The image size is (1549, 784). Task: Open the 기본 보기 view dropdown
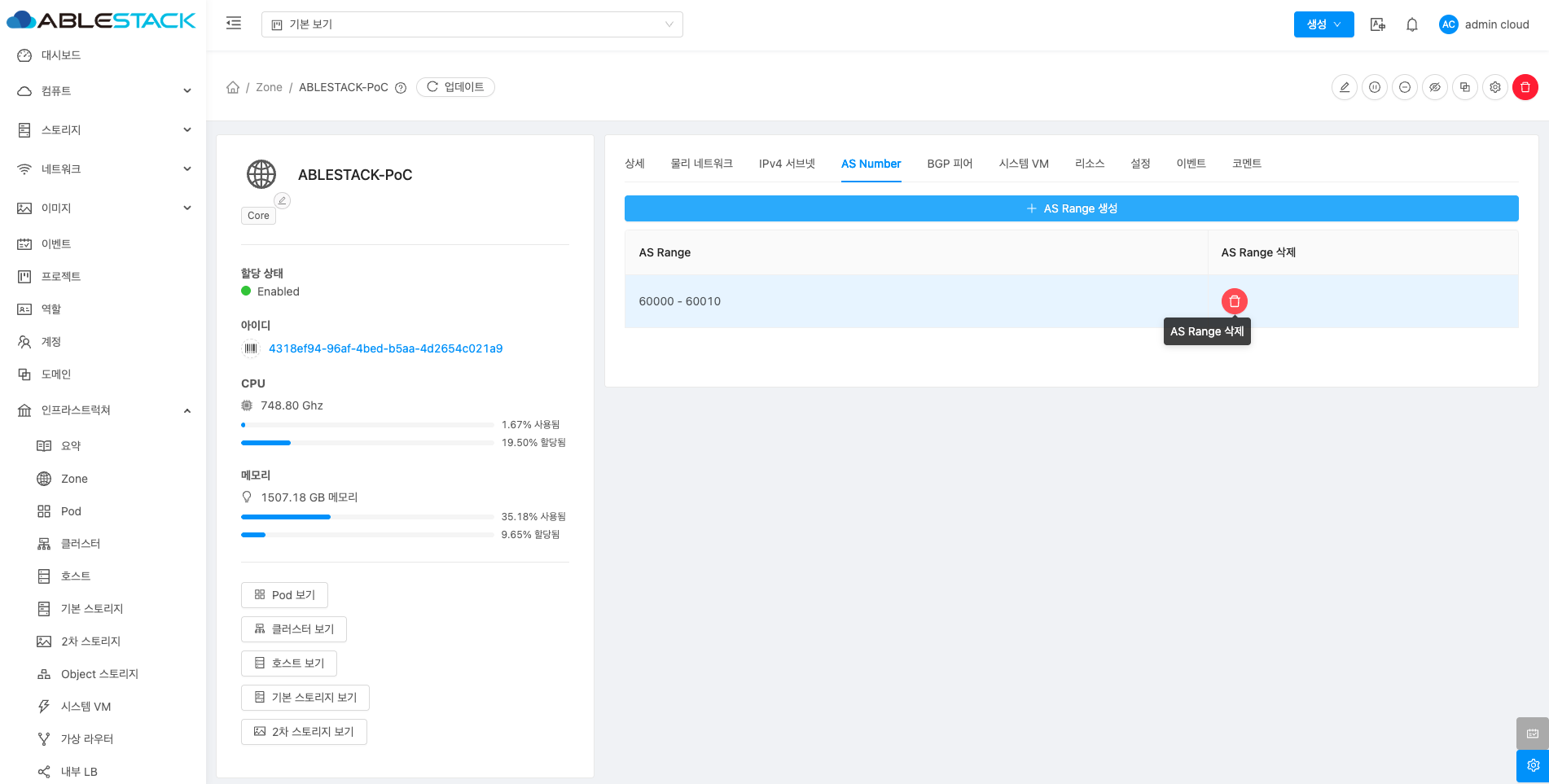(472, 24)
